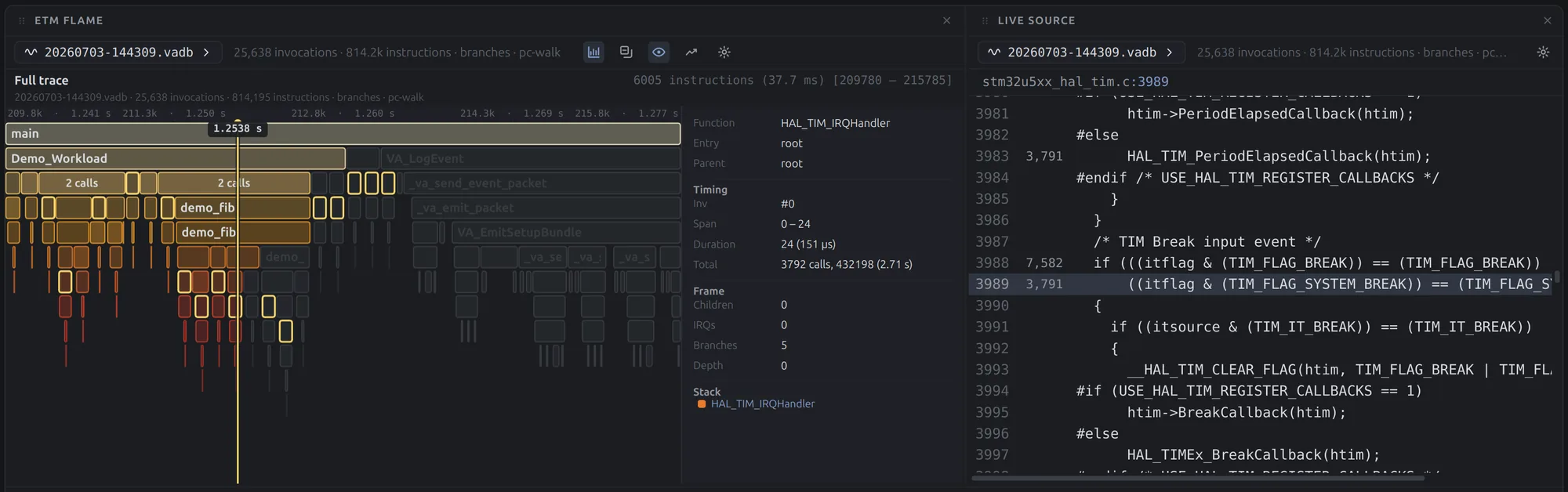Click the Total value 3792 calls

click(846, 265)
